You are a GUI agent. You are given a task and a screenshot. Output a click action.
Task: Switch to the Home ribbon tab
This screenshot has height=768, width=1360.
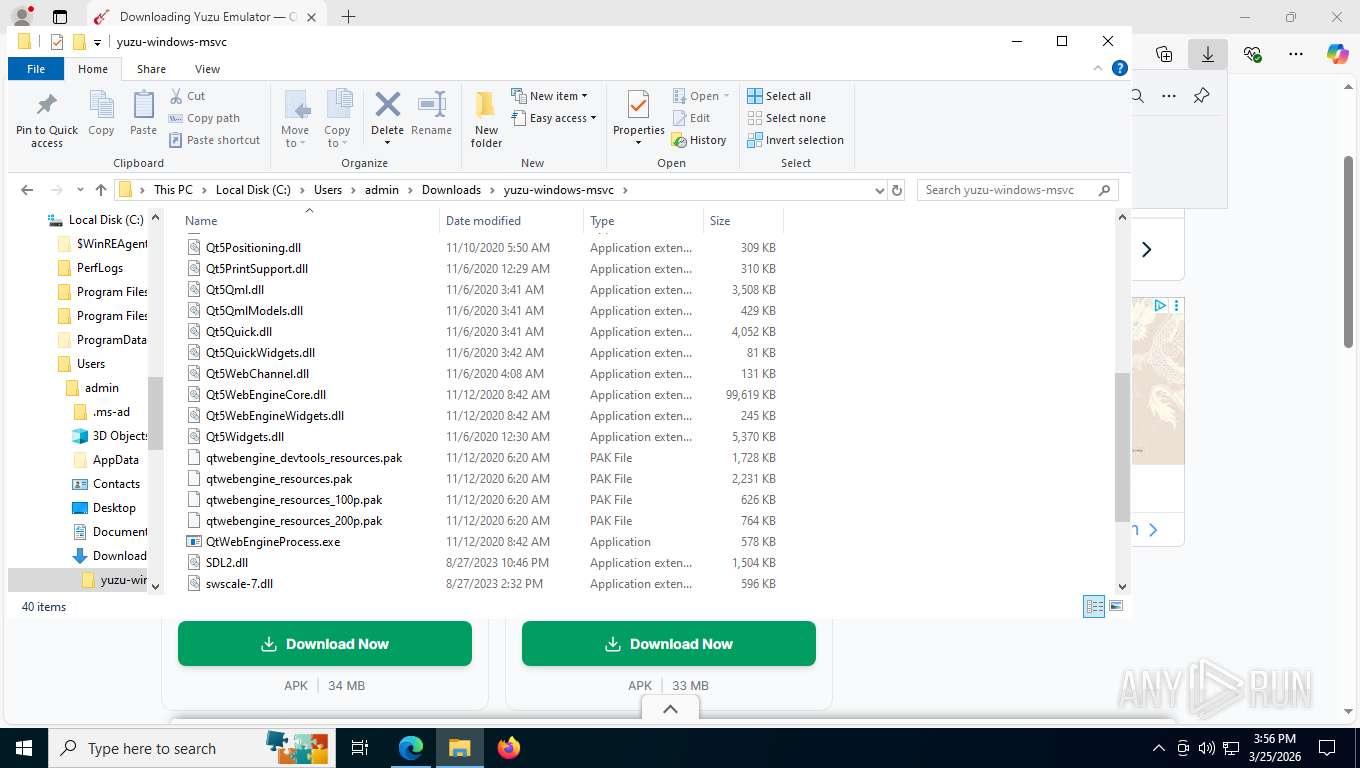[93, 69]
